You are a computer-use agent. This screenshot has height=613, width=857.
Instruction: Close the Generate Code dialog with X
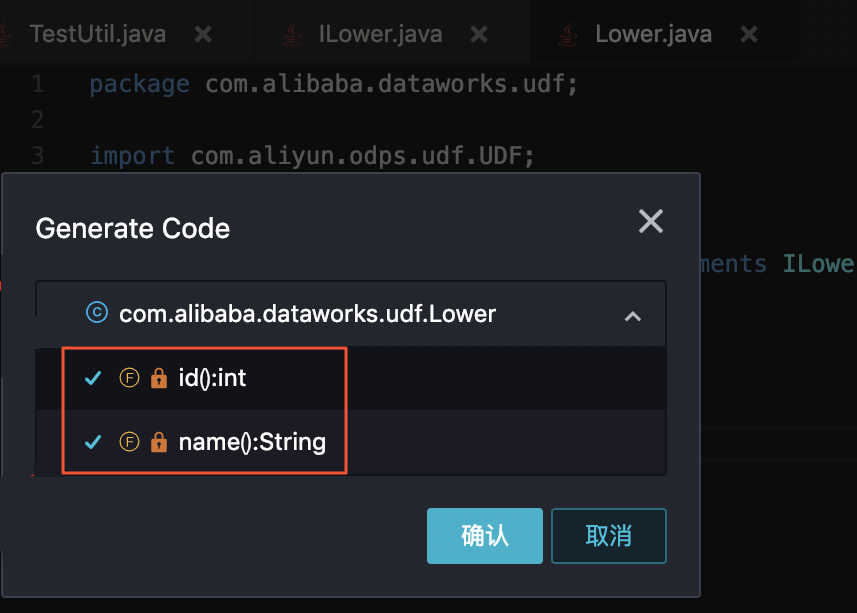tap(650, 221)
